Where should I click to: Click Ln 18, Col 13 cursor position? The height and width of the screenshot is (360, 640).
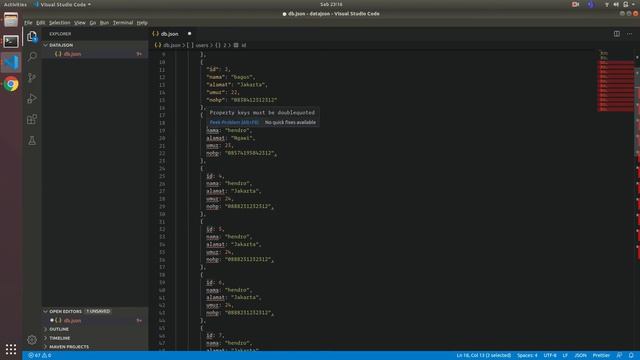(484, 356)
